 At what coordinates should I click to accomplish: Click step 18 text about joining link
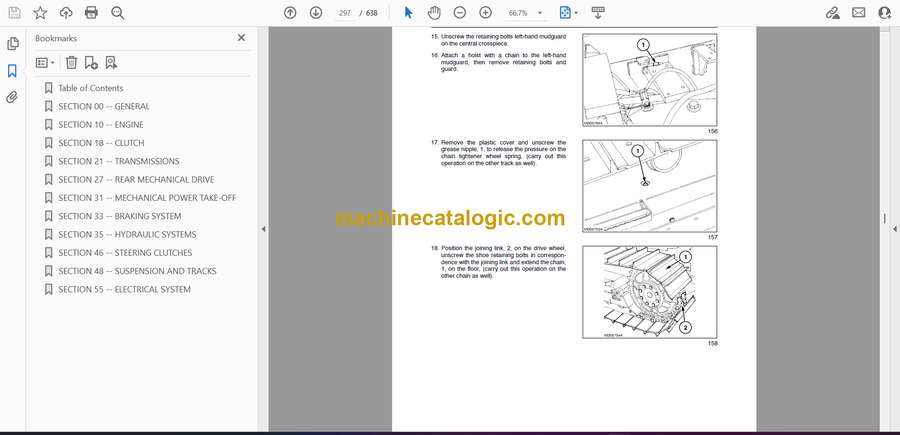pos(498,262)
